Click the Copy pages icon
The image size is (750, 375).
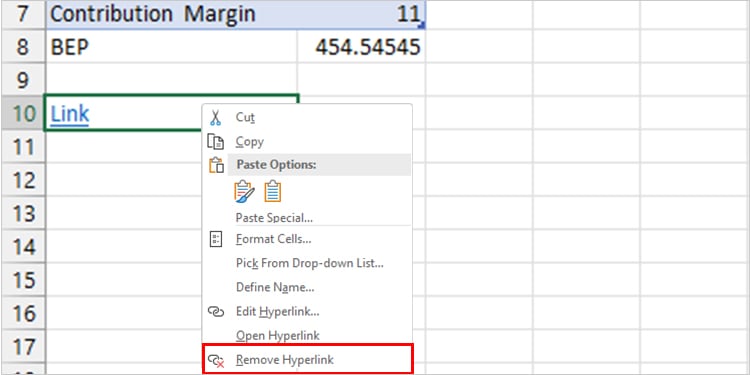click(x=215, y=142)
